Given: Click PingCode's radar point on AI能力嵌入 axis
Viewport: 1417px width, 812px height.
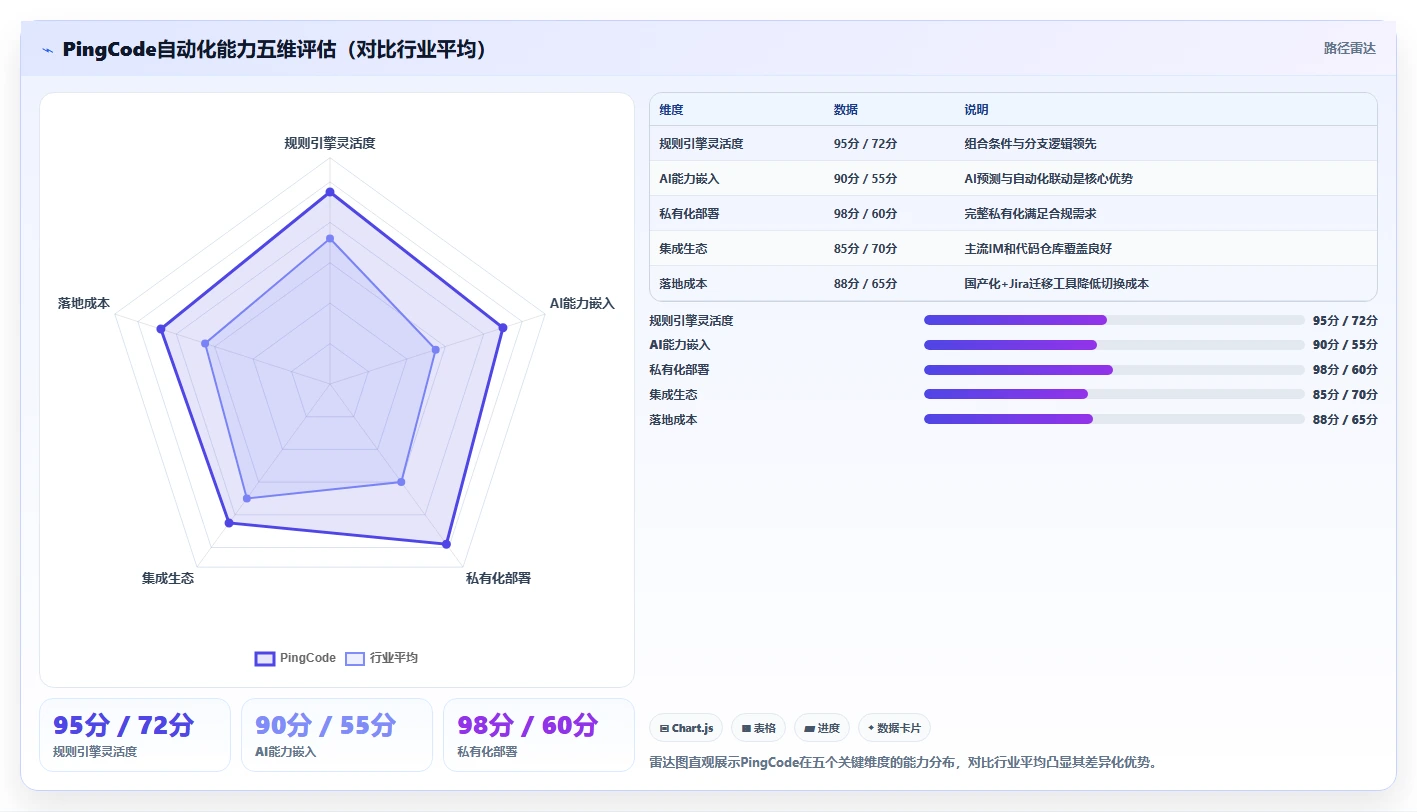Looking at the screenshot, I should [502, 327].
